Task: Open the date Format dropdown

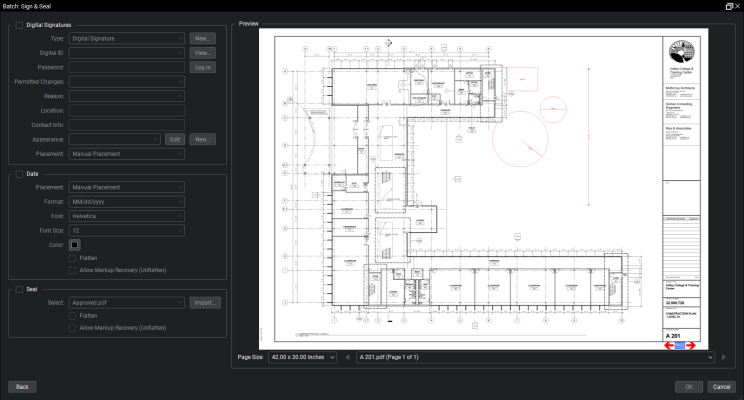Action: point(127,202)
